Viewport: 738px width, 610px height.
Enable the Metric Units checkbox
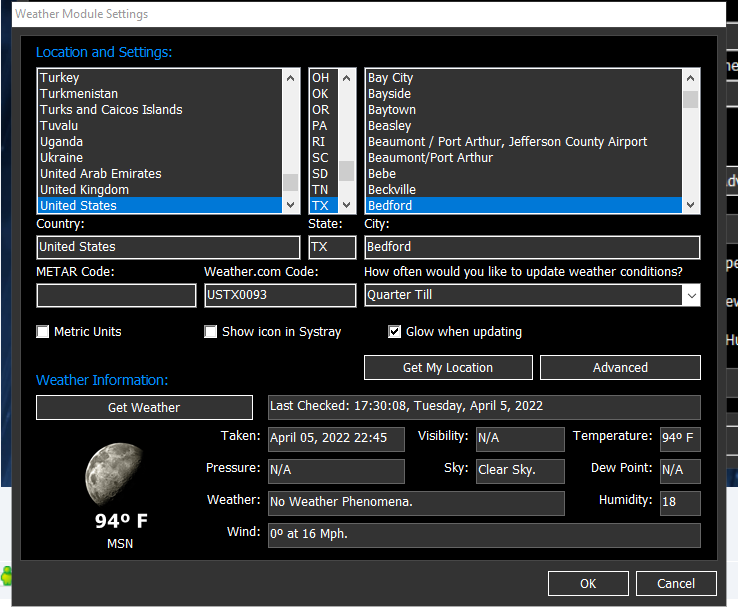click(x=43, y=332)
